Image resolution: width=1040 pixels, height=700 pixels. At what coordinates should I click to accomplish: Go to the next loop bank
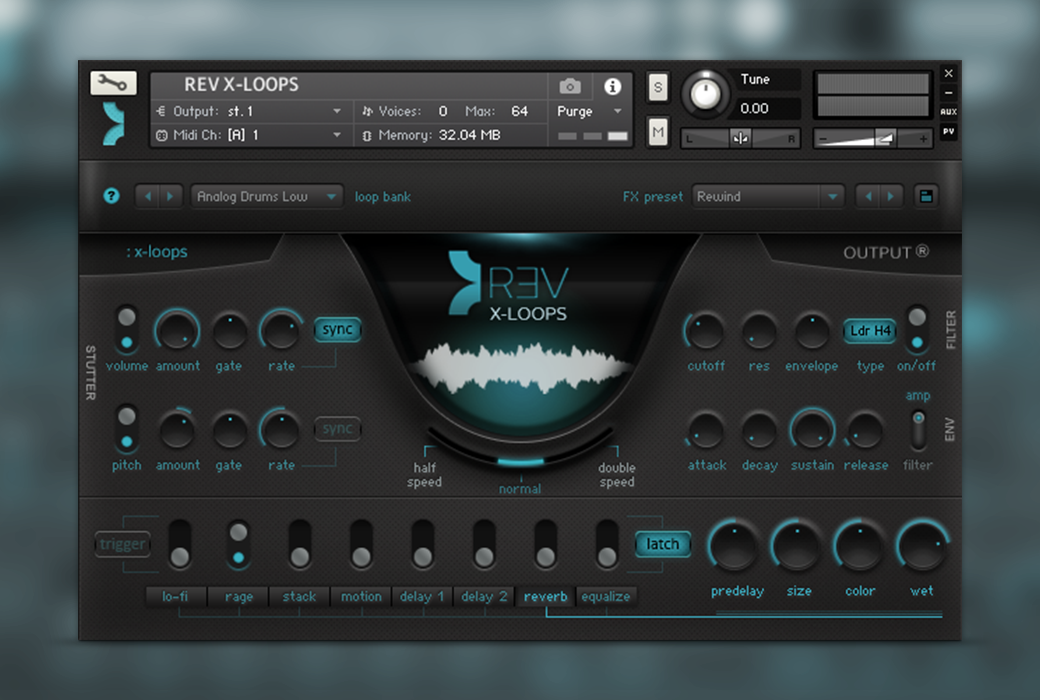tap(170, 196)
